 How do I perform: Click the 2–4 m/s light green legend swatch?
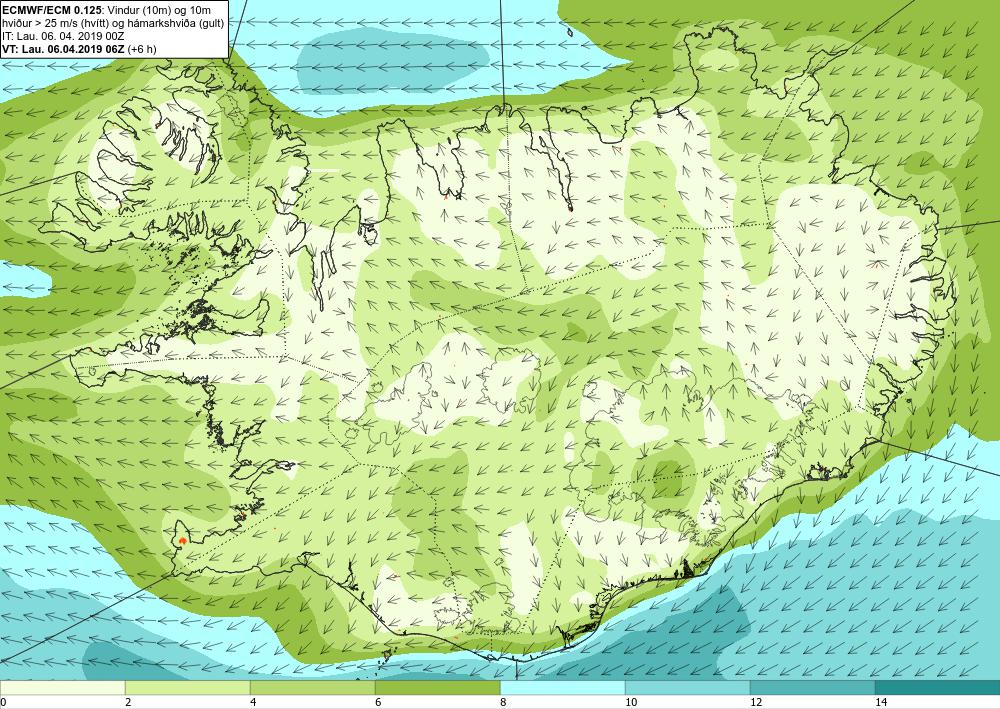point(188,688)
